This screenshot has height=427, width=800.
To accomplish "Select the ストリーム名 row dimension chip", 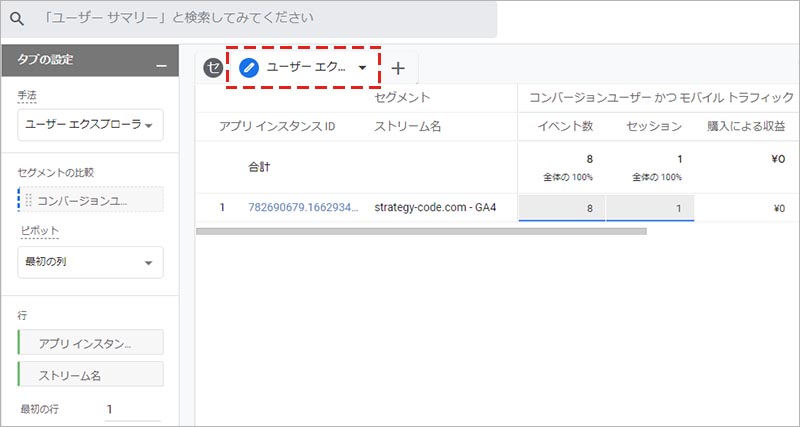I will pyautogui.click(x=91, y=376).
